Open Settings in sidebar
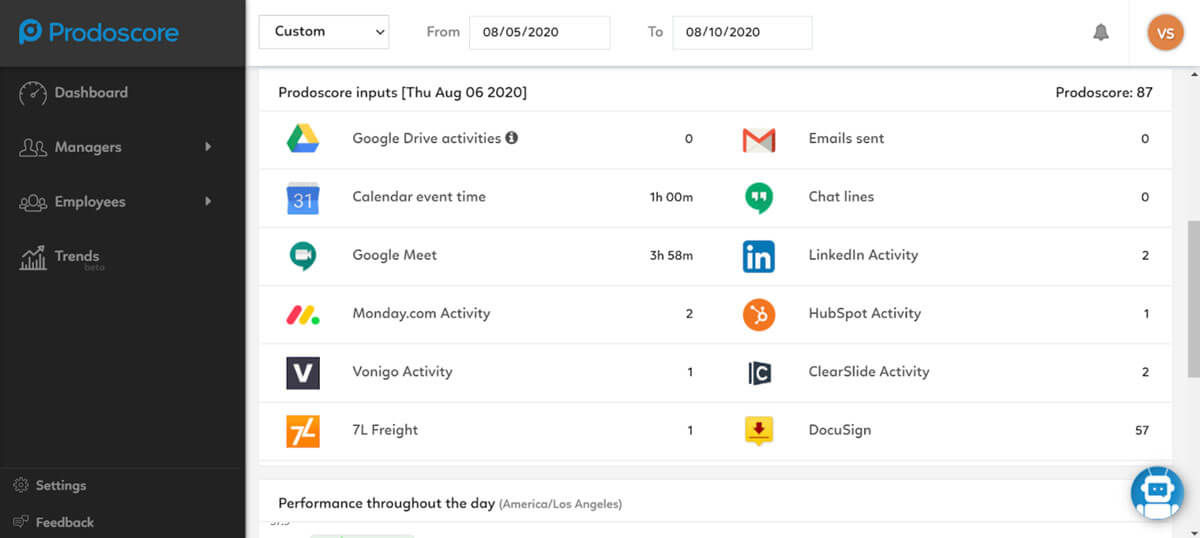This screenshot has width=1200, height=538. (61, 485)
